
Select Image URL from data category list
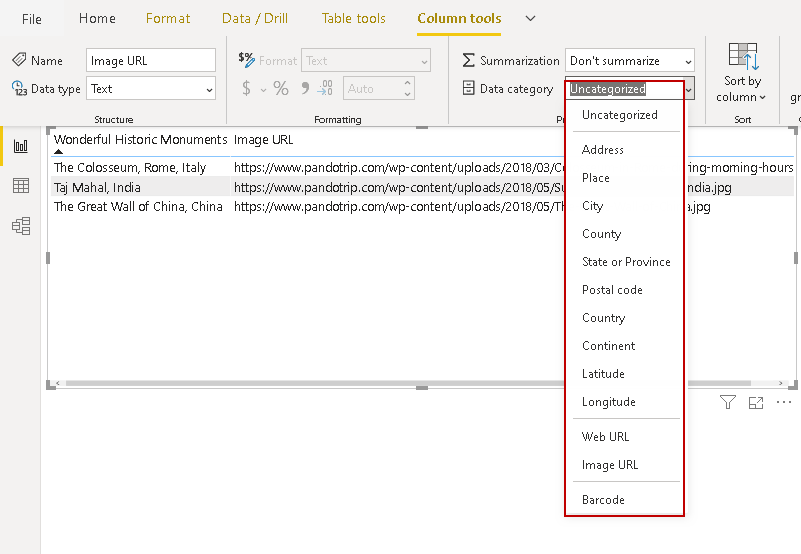point(610,465)
